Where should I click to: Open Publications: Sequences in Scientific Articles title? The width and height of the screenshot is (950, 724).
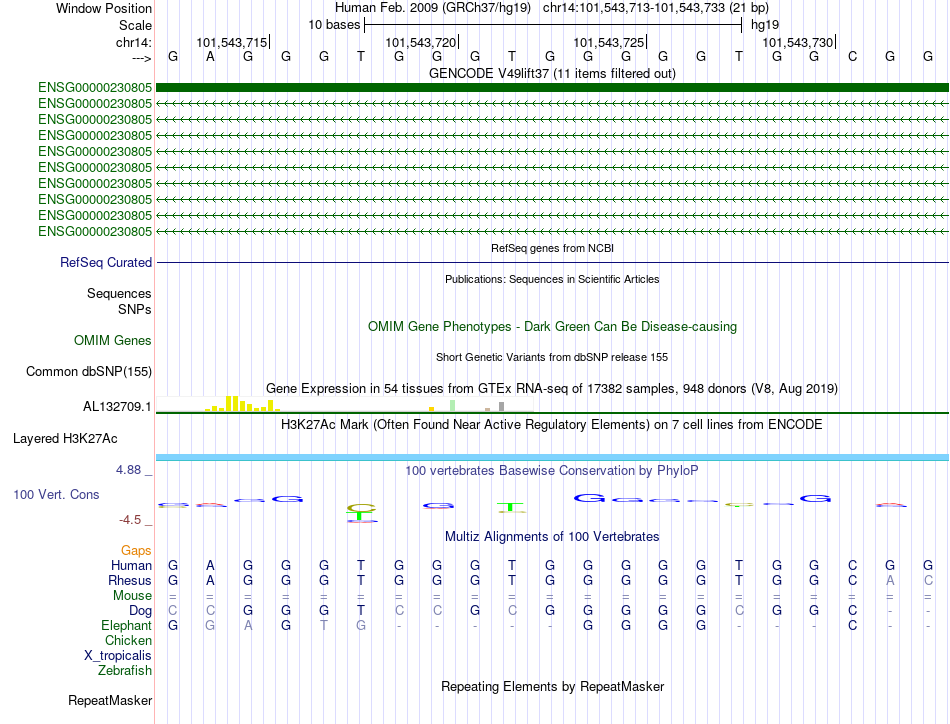tap(552, 279)
